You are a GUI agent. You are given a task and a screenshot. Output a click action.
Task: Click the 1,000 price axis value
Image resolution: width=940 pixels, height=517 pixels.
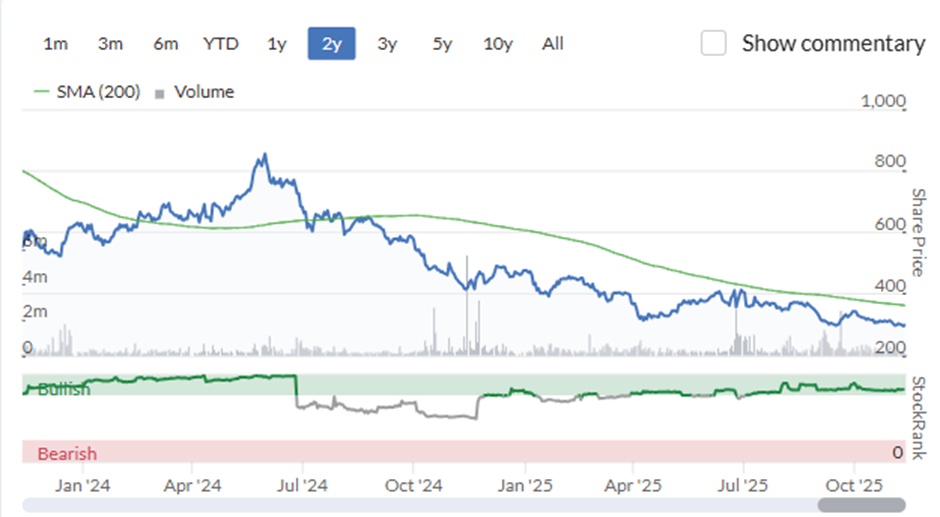pyautogui.click(x=884, y=101)
